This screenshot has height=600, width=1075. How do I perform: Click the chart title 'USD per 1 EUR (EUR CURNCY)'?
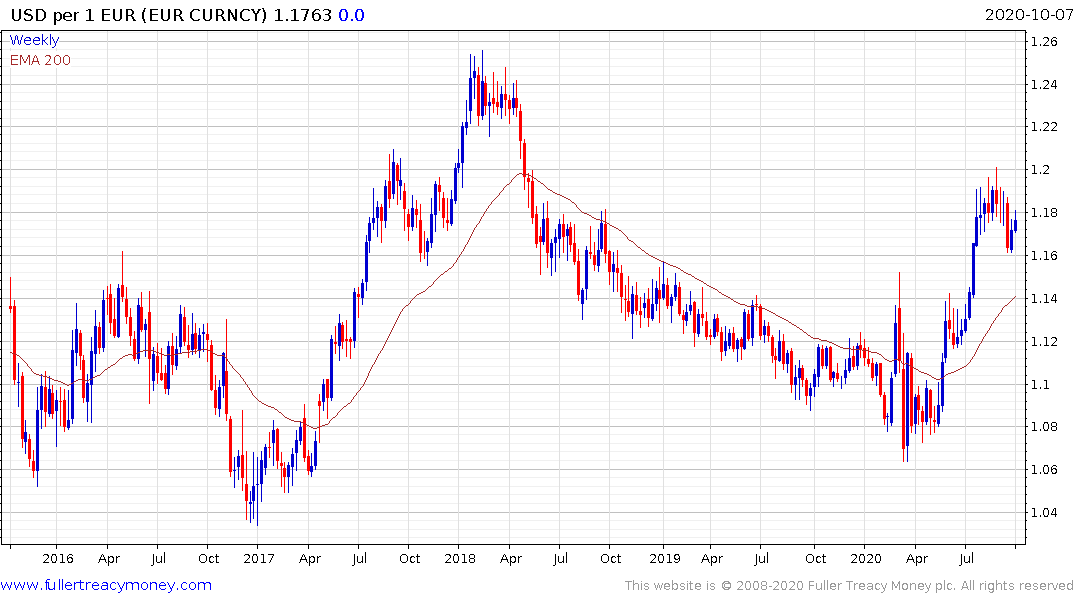click(139, 15)
